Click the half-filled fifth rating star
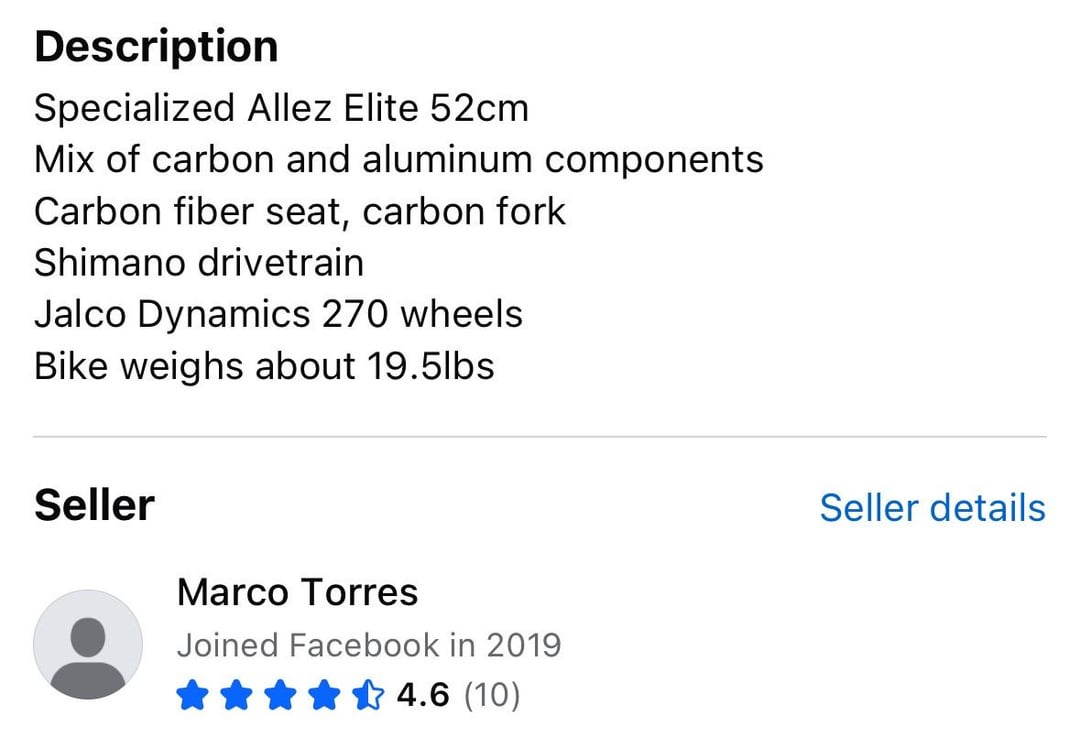1080x748 pixels. (367, 695)
